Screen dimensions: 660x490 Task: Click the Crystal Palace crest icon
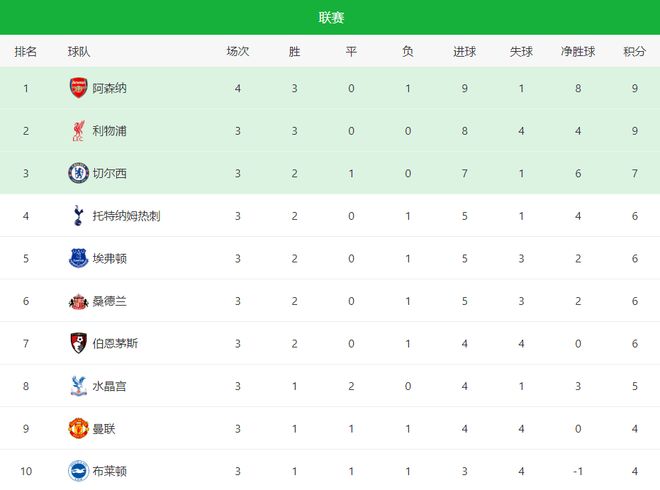coord(78,386)
